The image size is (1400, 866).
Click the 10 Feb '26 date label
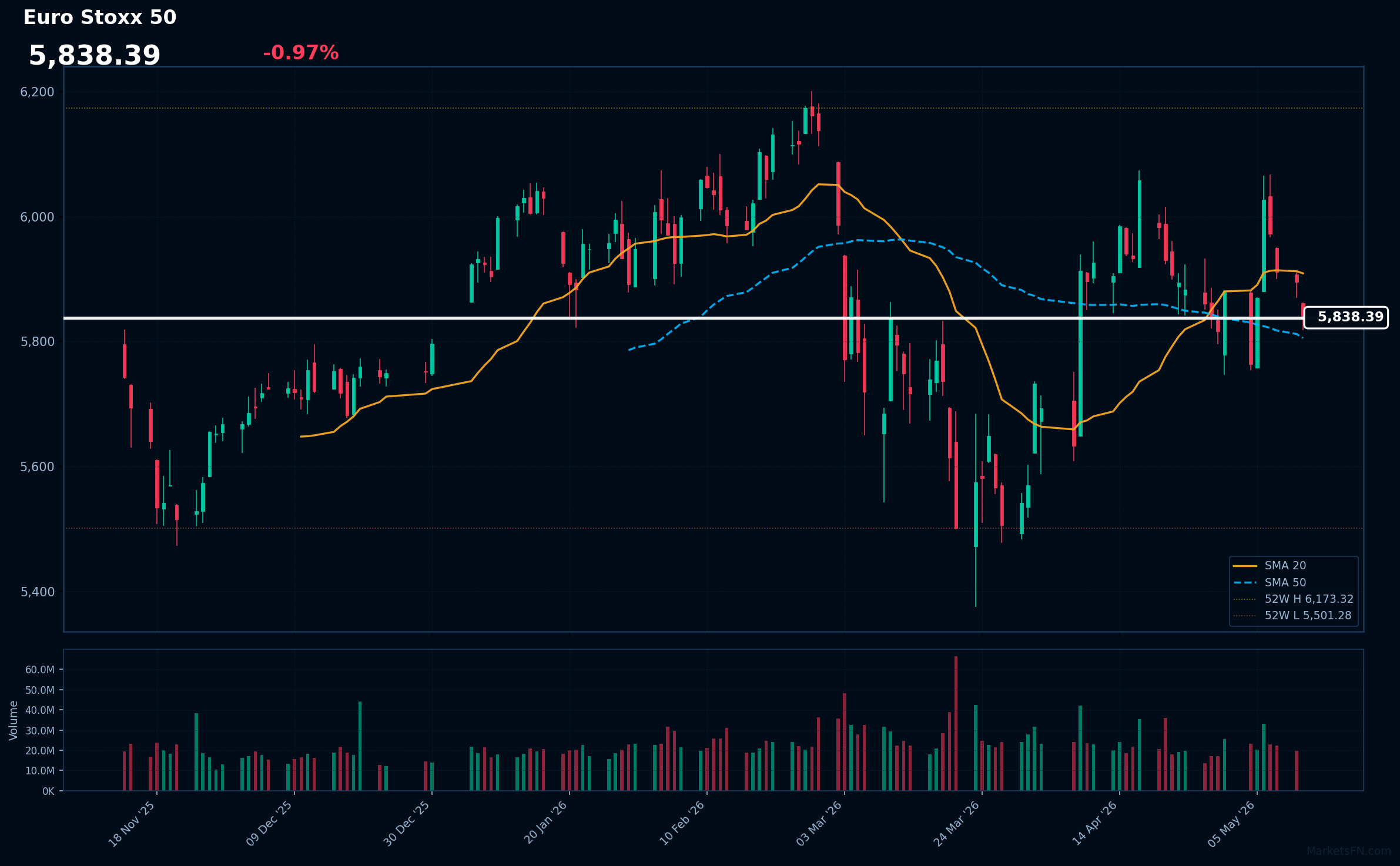click(682, 824)
